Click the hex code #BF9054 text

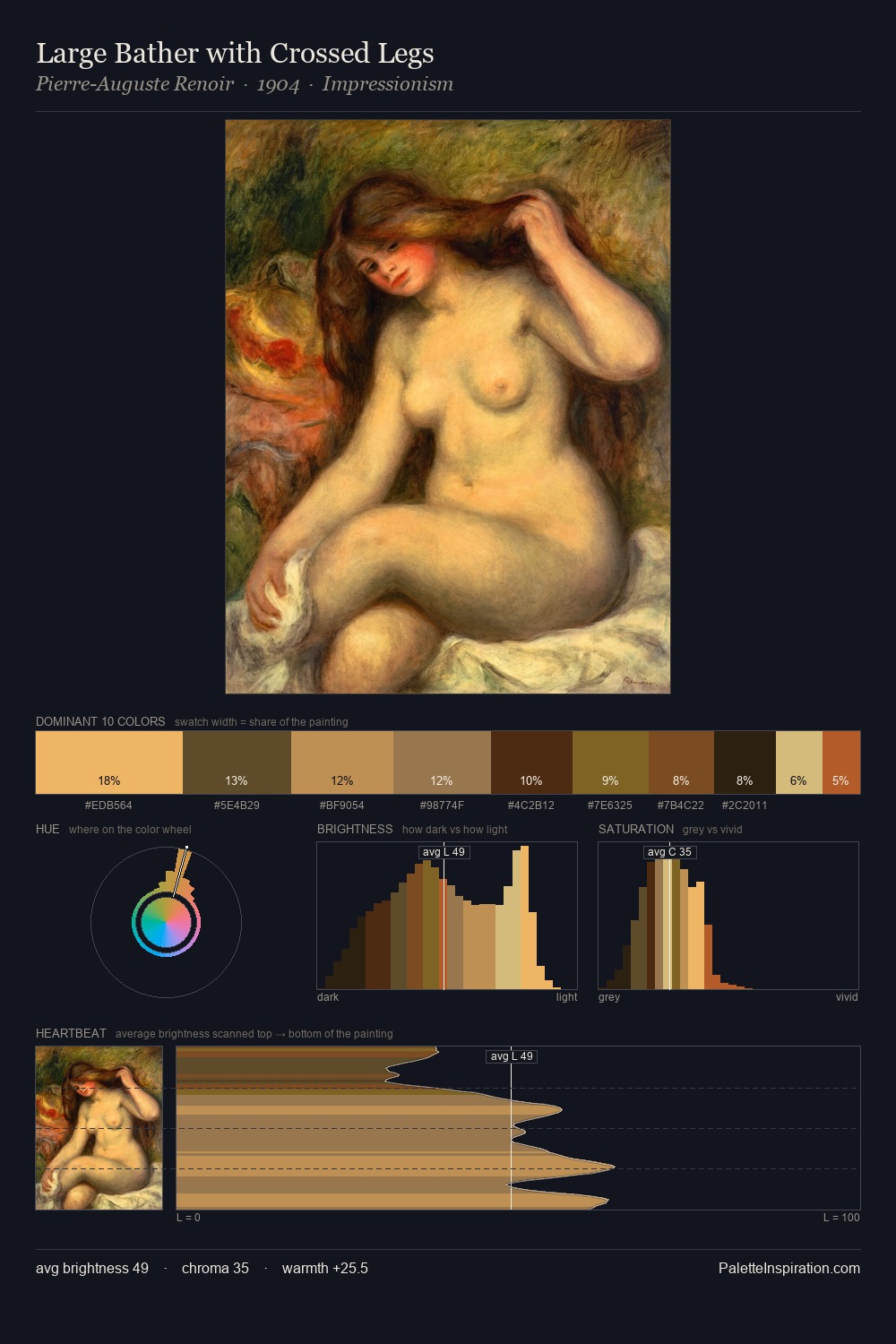click(x=342, y=806)
